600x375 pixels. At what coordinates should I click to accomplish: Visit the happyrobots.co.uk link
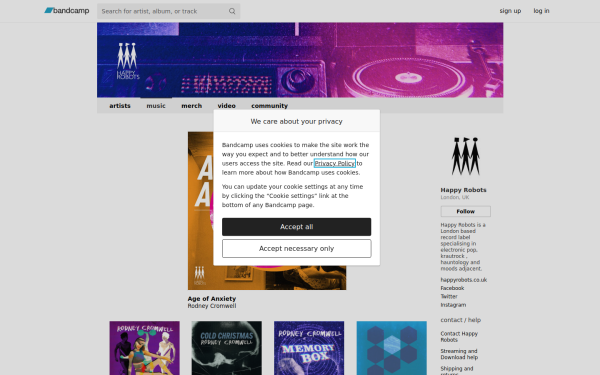463,280
